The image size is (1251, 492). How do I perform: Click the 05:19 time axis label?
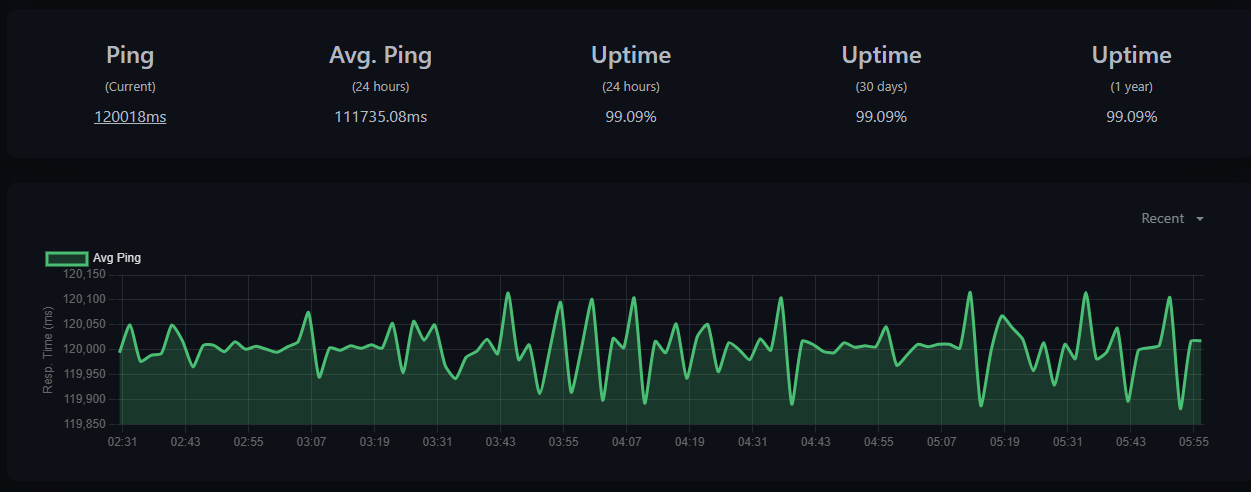tap(1005, 441)
